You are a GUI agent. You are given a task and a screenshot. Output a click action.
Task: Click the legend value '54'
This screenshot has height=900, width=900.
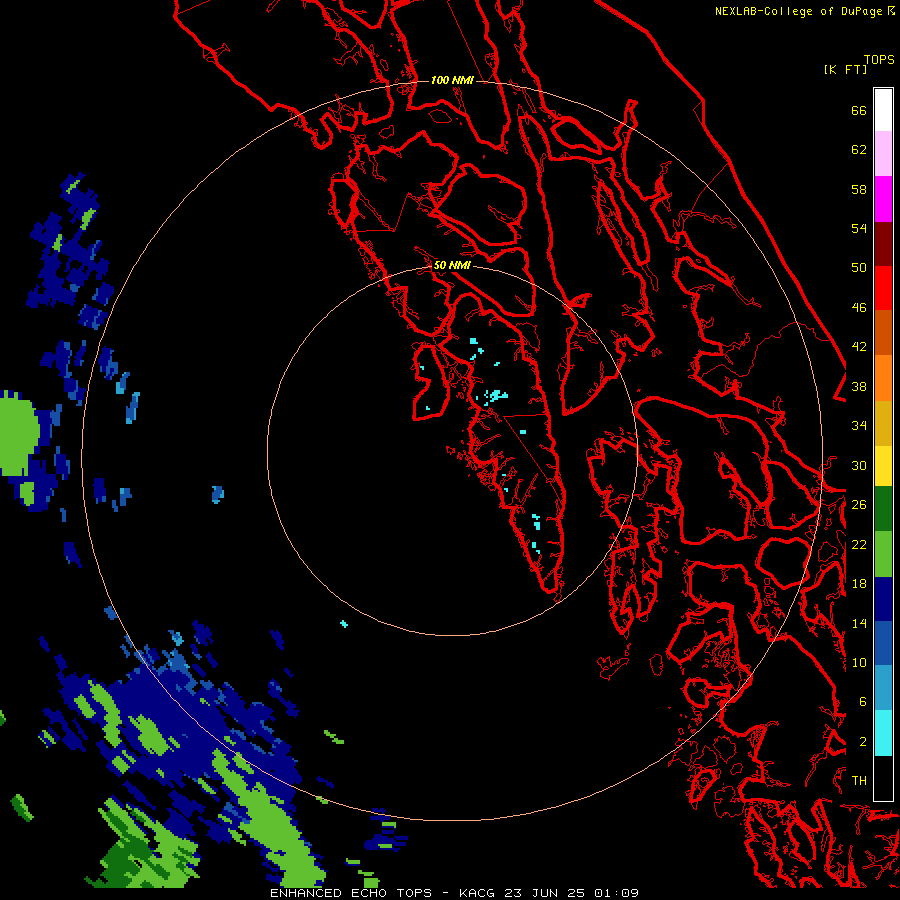click(859, 228)
